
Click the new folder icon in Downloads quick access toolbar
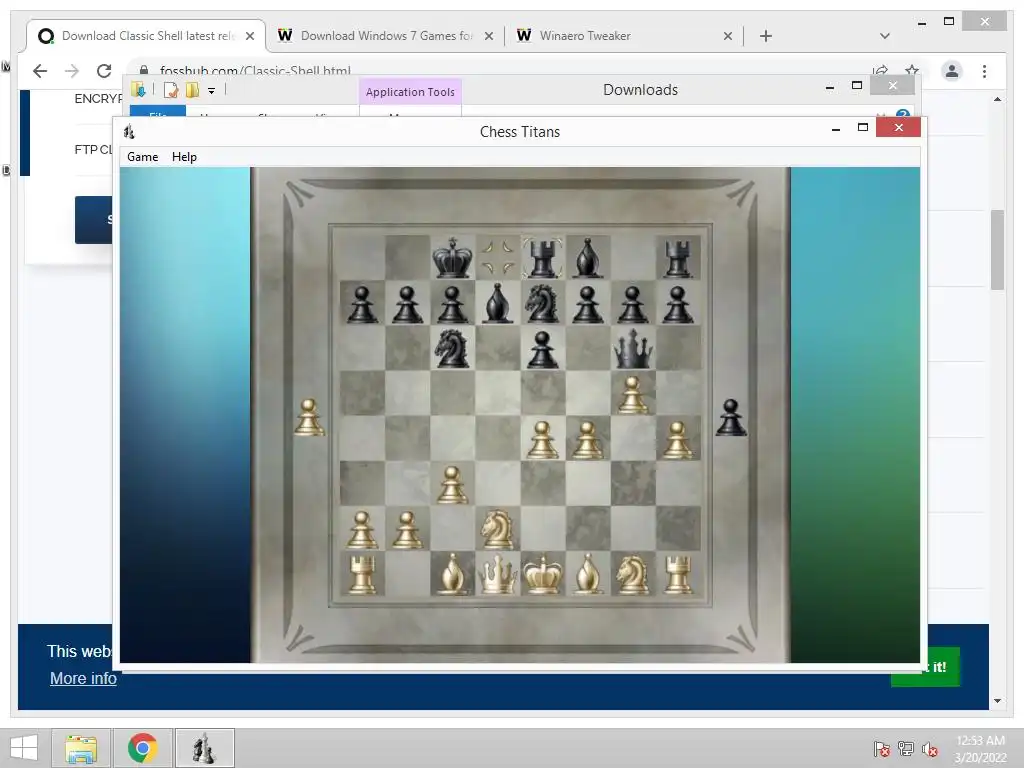[x=192, y=90]
